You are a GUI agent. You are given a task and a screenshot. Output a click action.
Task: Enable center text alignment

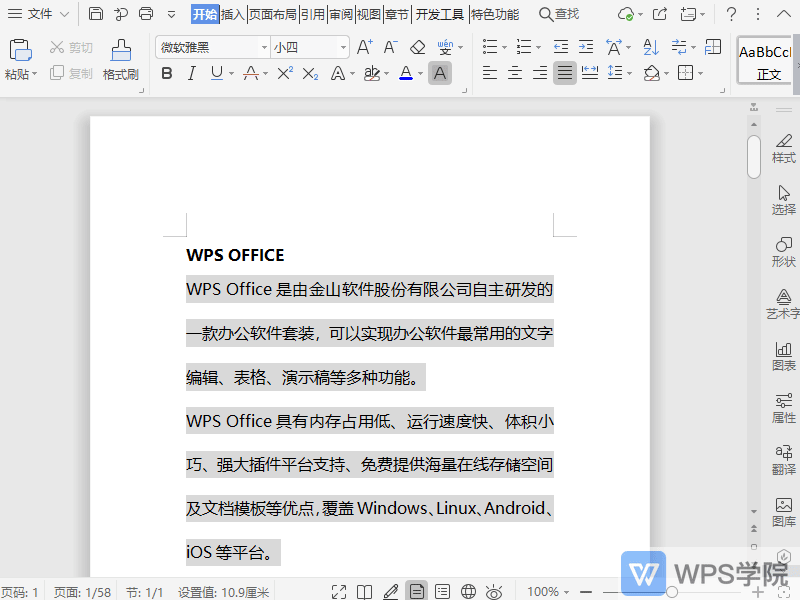point(514,73)
